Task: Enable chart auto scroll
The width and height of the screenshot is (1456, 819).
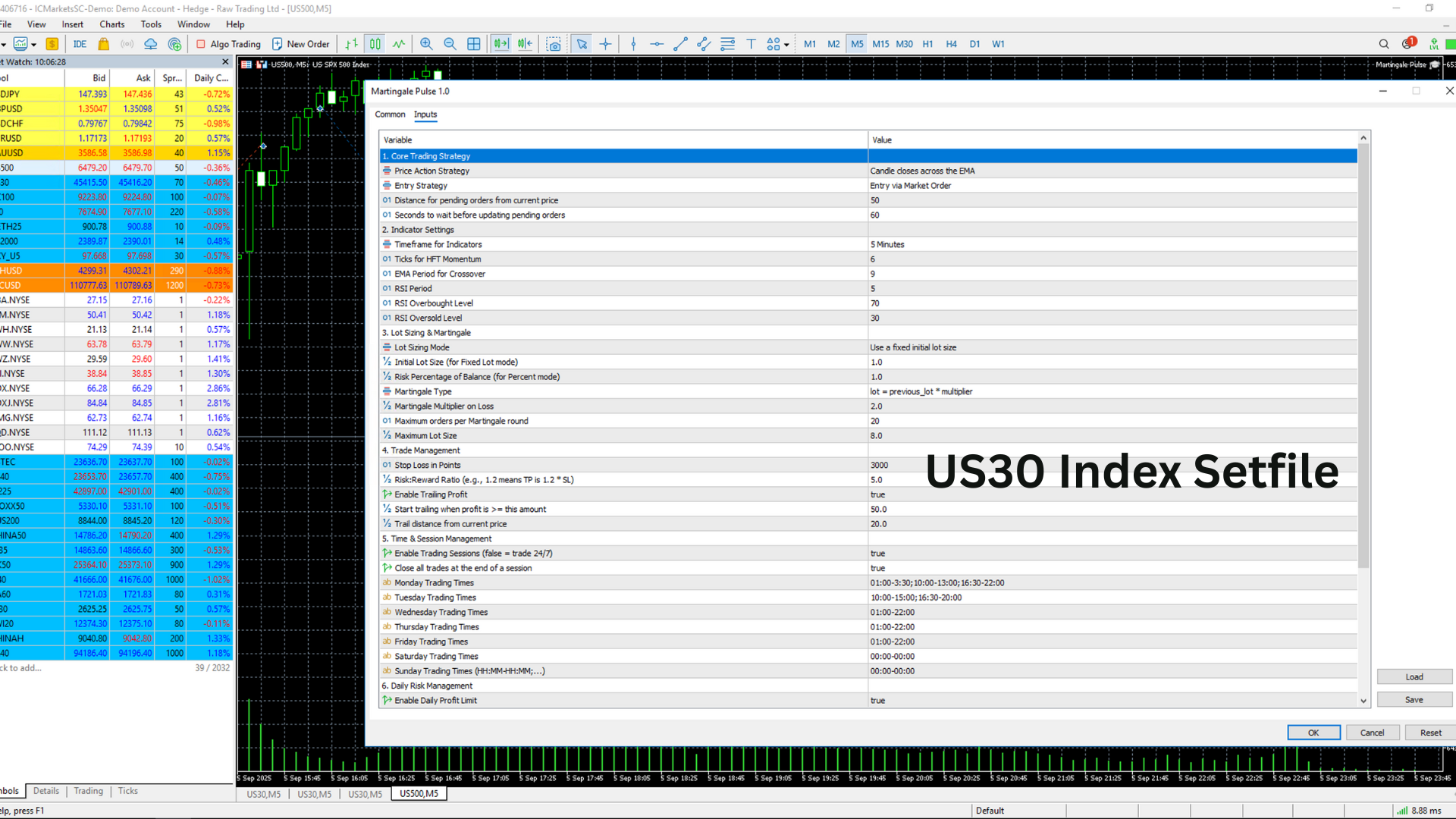Action: 501,43
